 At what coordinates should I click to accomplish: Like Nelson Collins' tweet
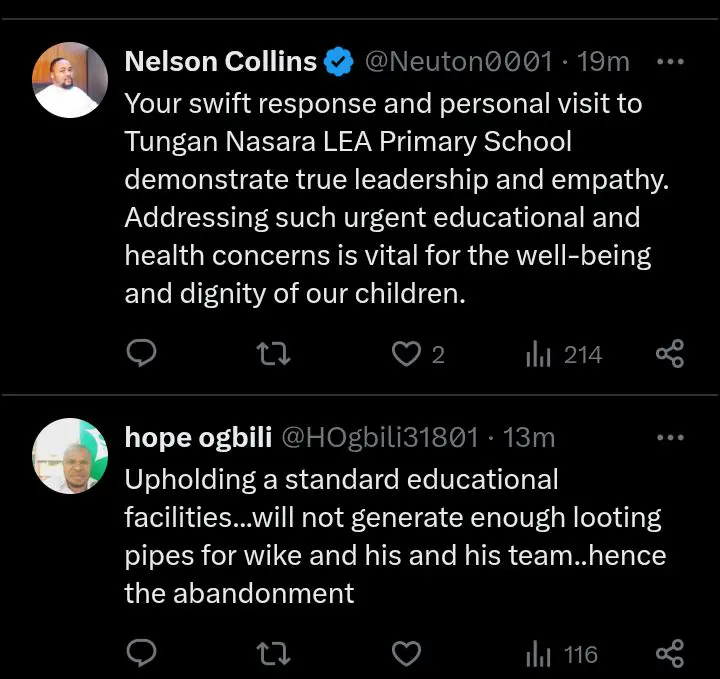point(406,353)
